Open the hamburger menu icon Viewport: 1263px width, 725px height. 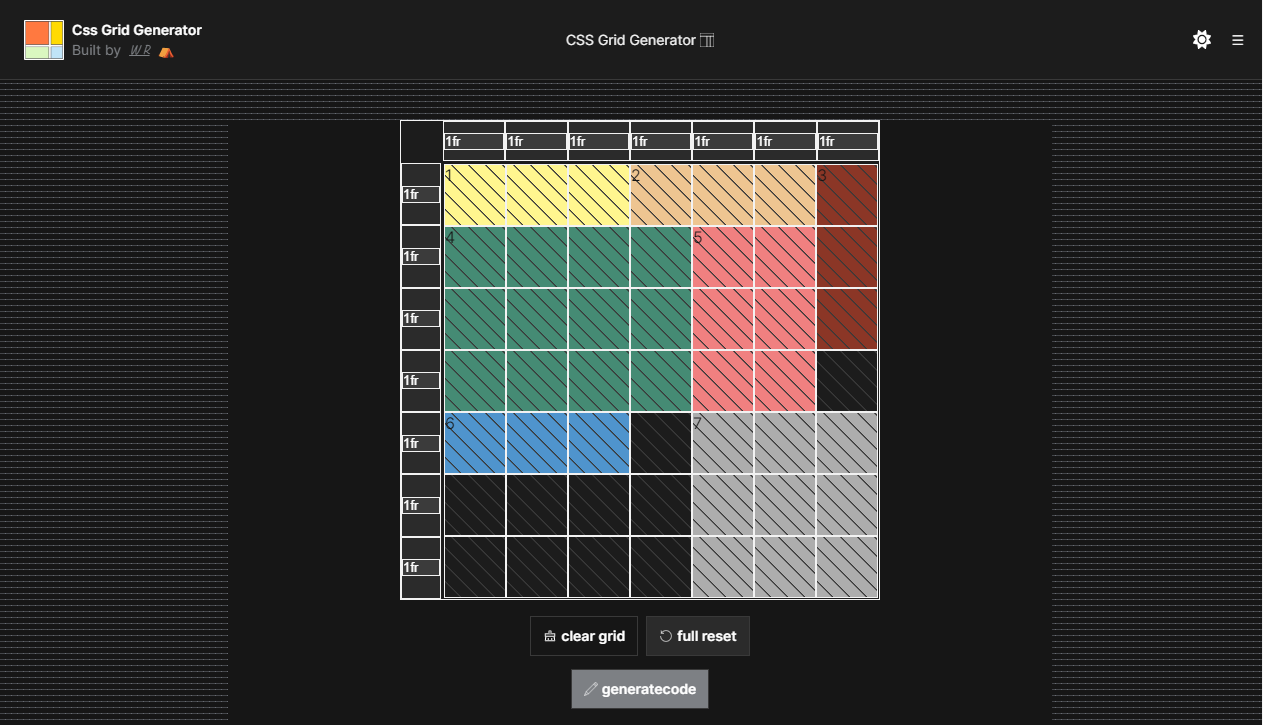click(x=1238, y=40)
